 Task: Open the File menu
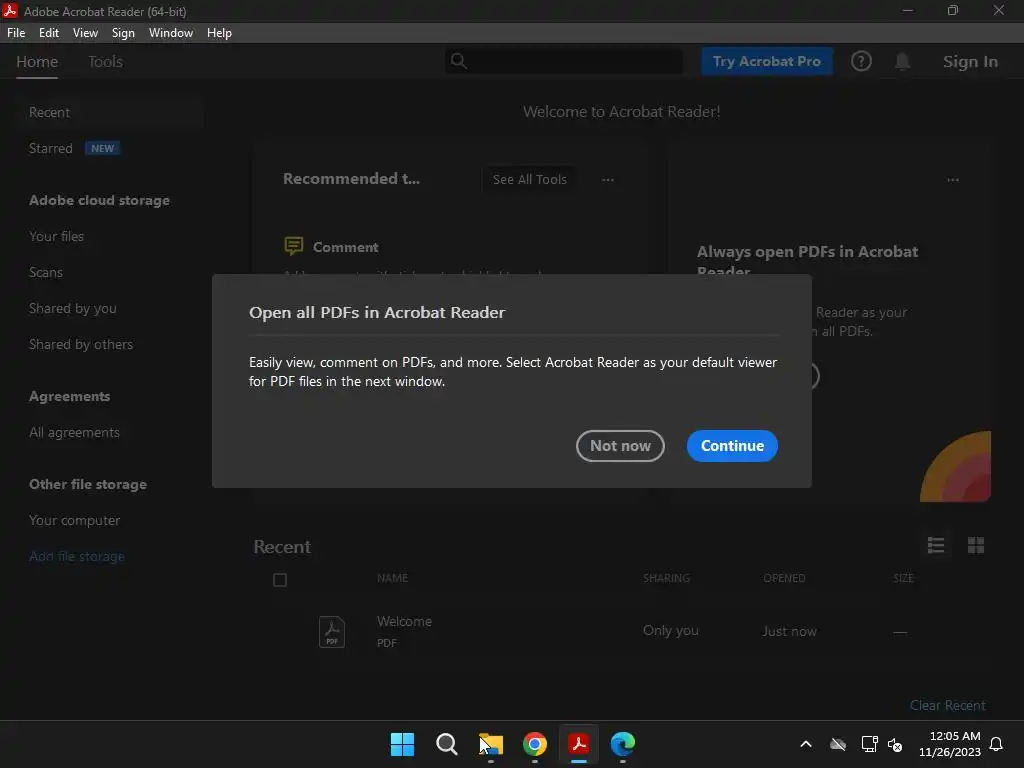pos(16,33)
